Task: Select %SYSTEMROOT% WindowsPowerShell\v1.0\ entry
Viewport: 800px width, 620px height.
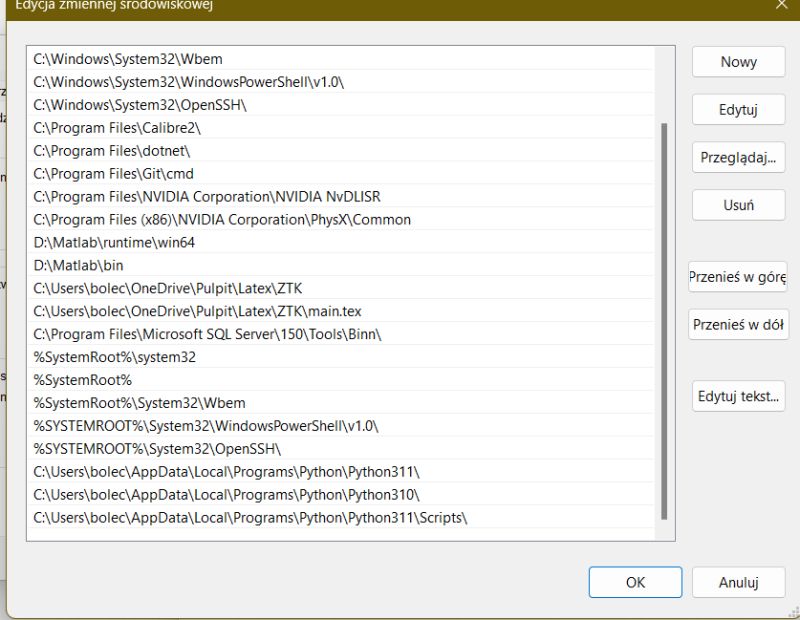Action: [x=341, y=426]
